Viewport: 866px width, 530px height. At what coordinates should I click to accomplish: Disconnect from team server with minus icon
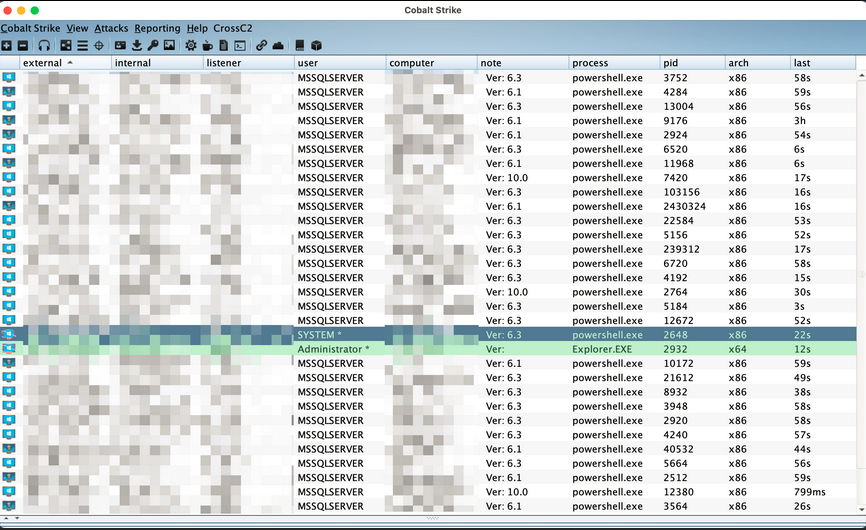[23, 45]
